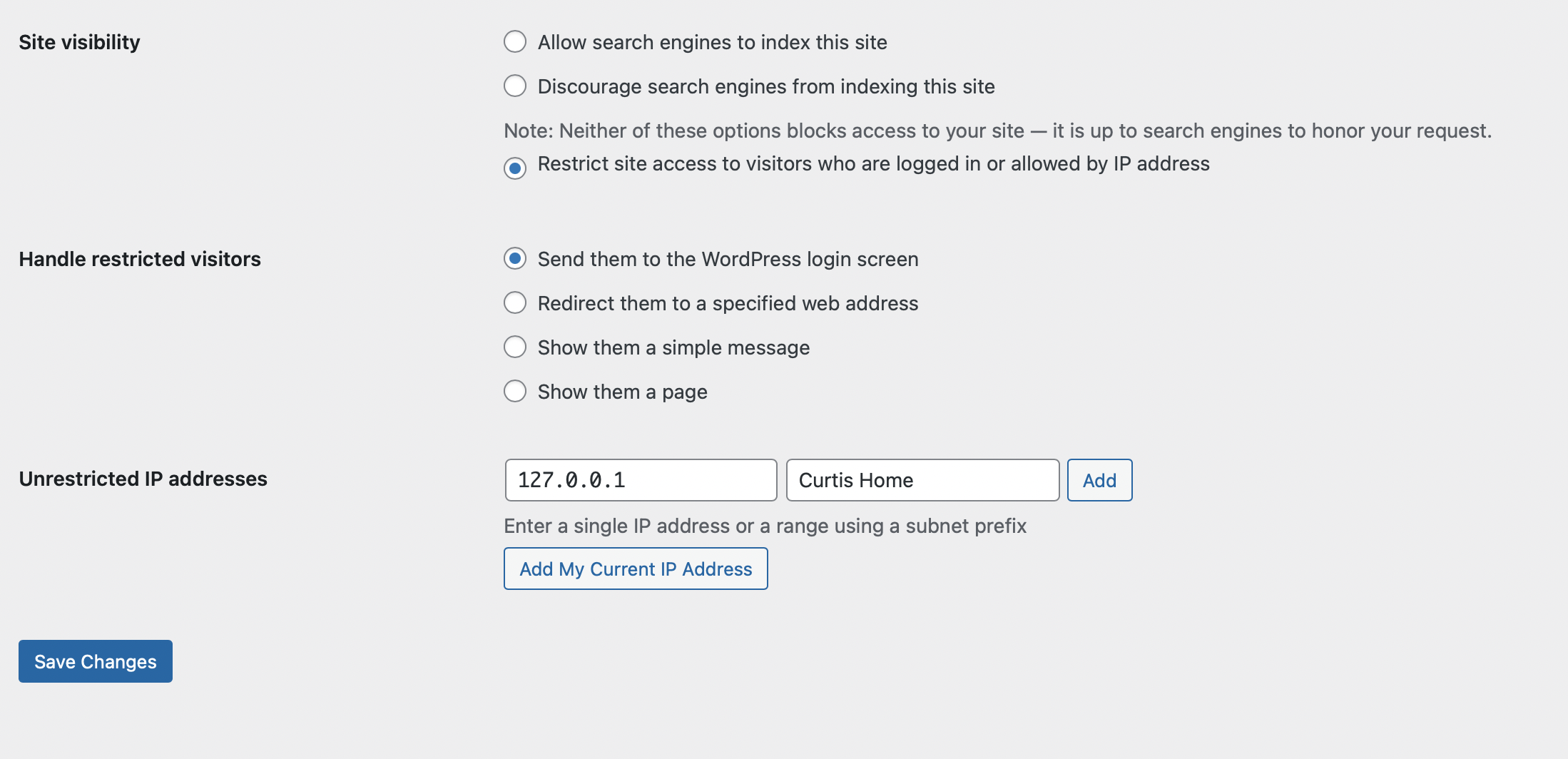Click the Add button next to IP fields
The width and height of the screenshot is (1568, 759).
tap(1099, 480)
